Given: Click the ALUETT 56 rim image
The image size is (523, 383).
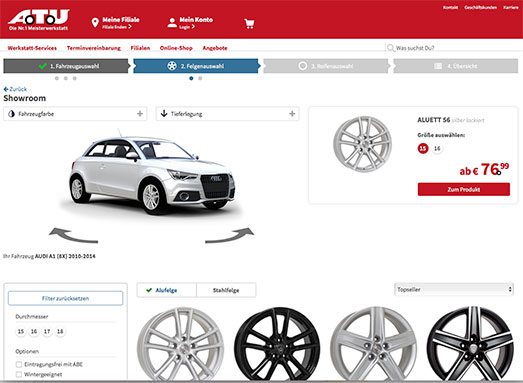Looking at the screenshot, I should [362, 144].
